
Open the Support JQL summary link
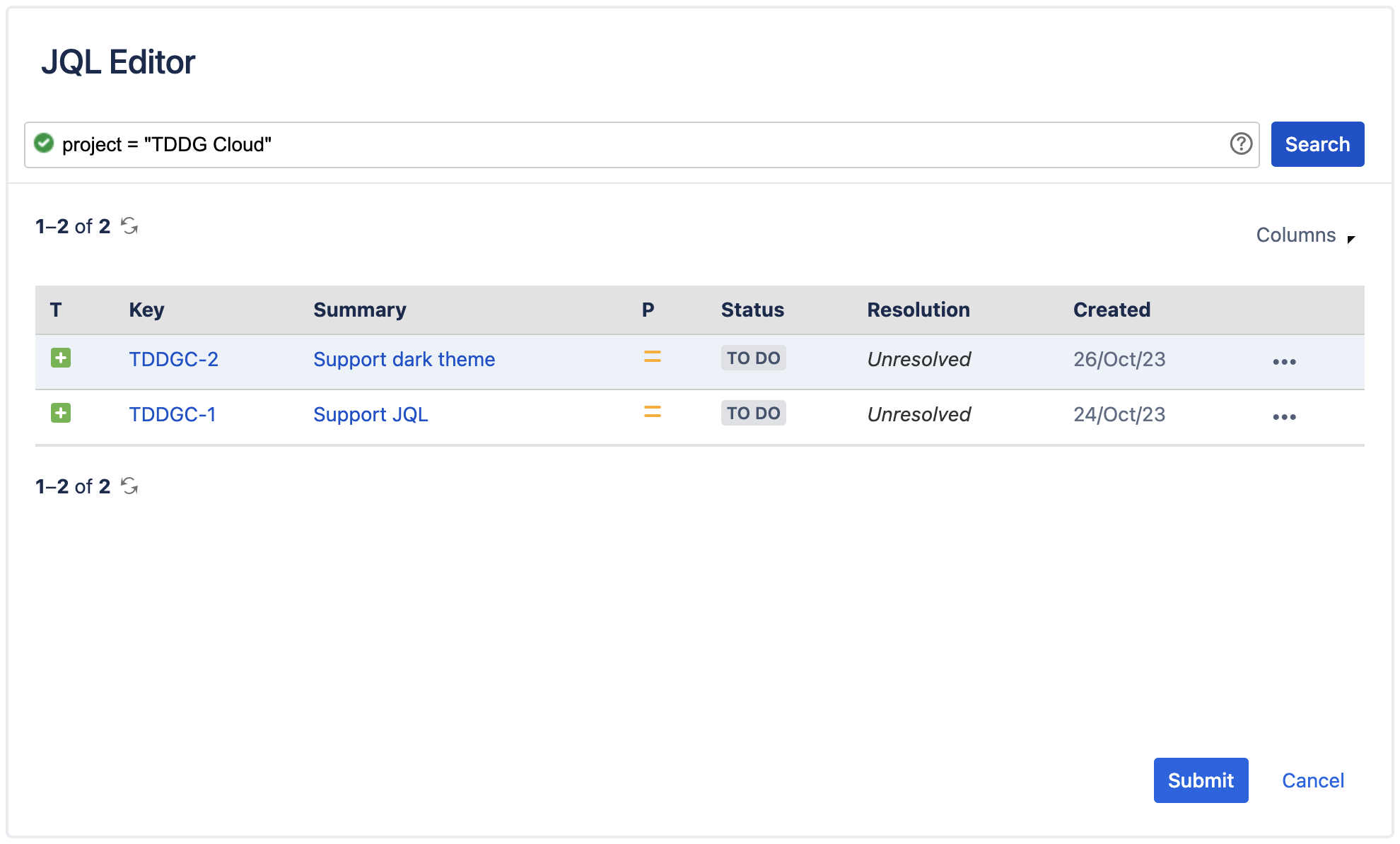coord(371,414)
